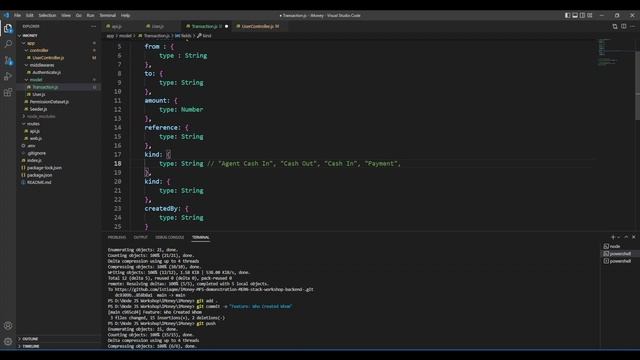This screenshot has height=360, width=640.
Task: Expand the Outline section
Action: 30,339
